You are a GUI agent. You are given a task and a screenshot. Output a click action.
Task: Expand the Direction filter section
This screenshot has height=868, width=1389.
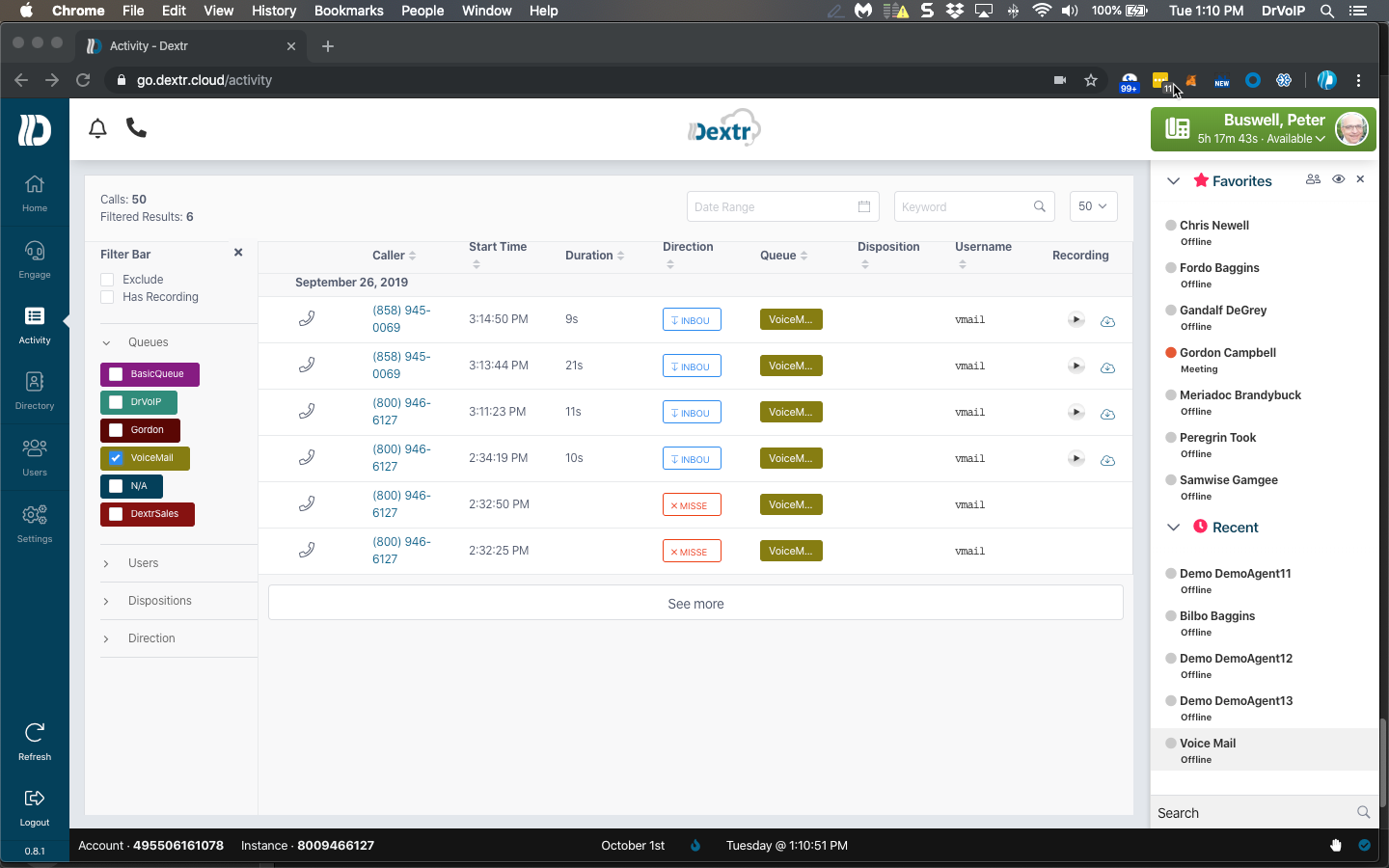(106, 638)
